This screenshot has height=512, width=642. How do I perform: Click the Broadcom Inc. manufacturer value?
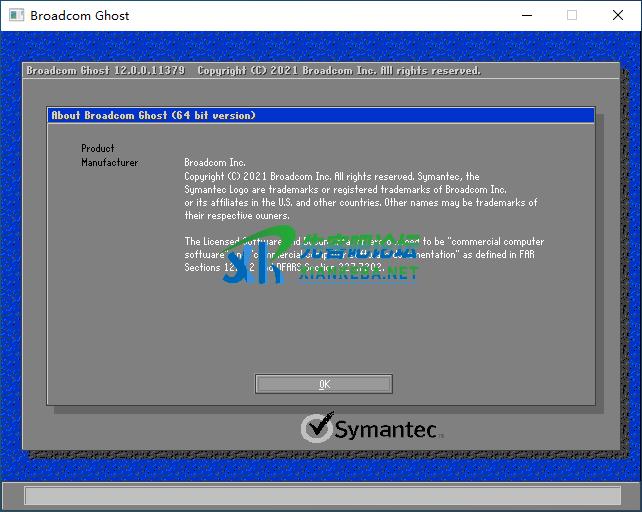(x=214, y=162)
